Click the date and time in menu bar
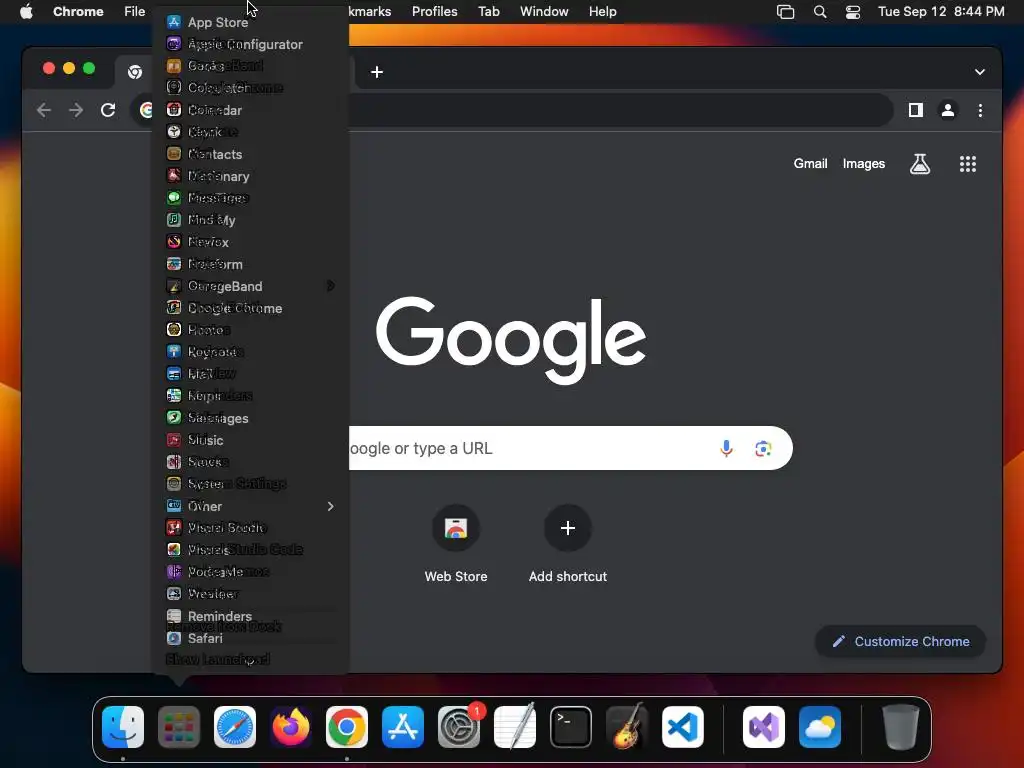Screen dimensions: 1024x768 point(941,12)
